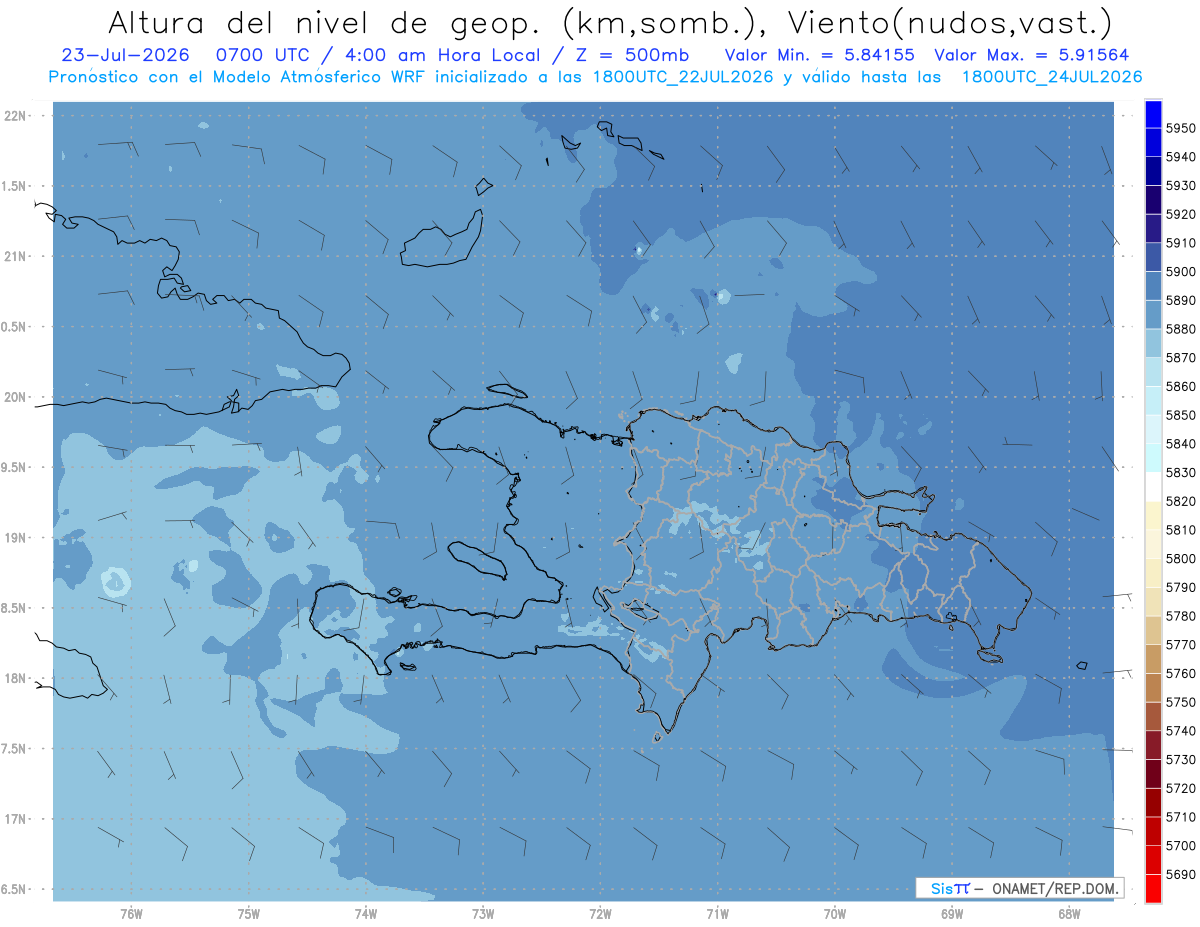Click the '17N' latitude label
This screenshot has height=927, width=1200.
point(16,819)
